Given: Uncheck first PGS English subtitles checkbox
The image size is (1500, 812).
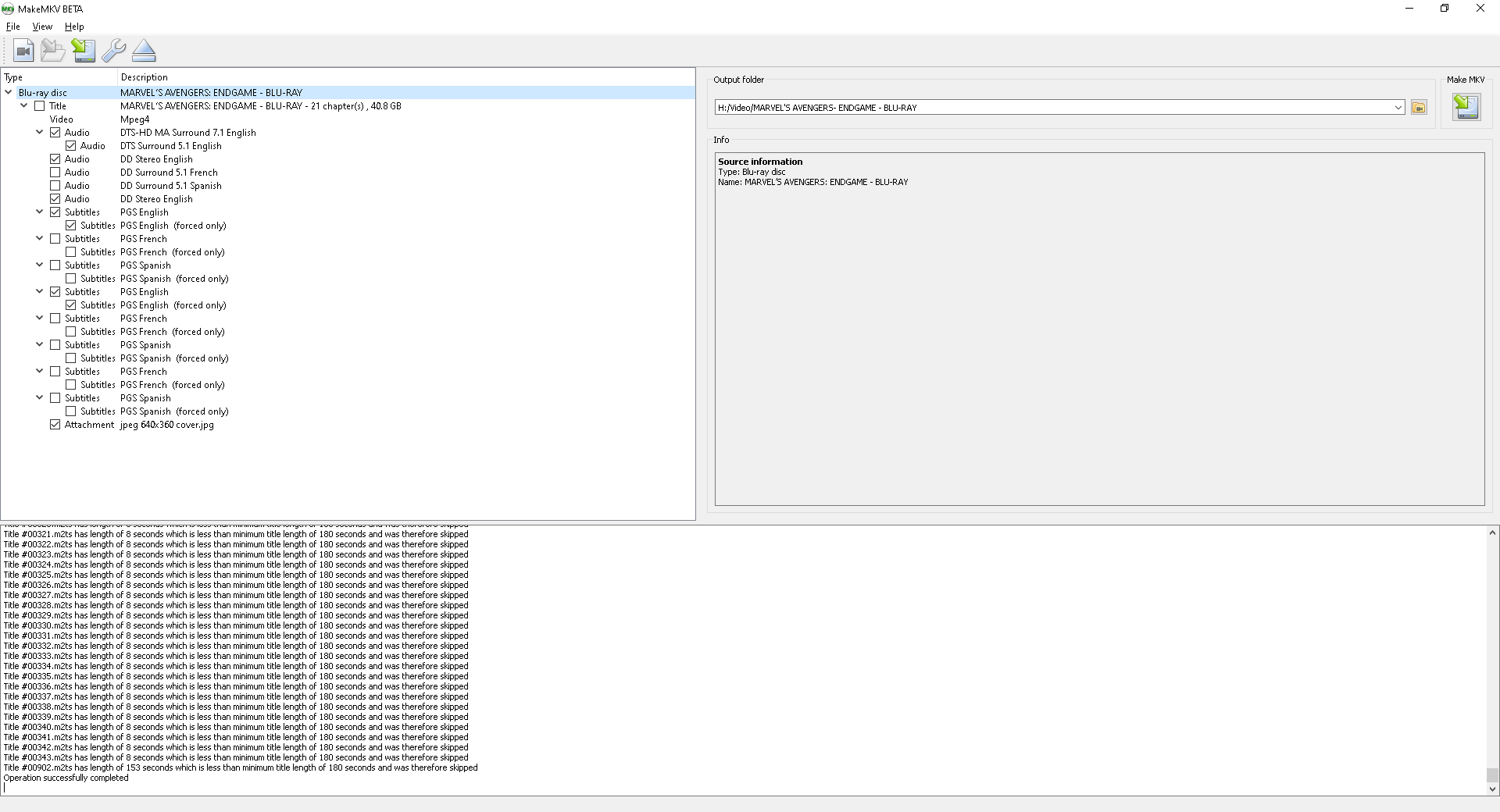Looking at the screenshot, I should click(55, 212).
